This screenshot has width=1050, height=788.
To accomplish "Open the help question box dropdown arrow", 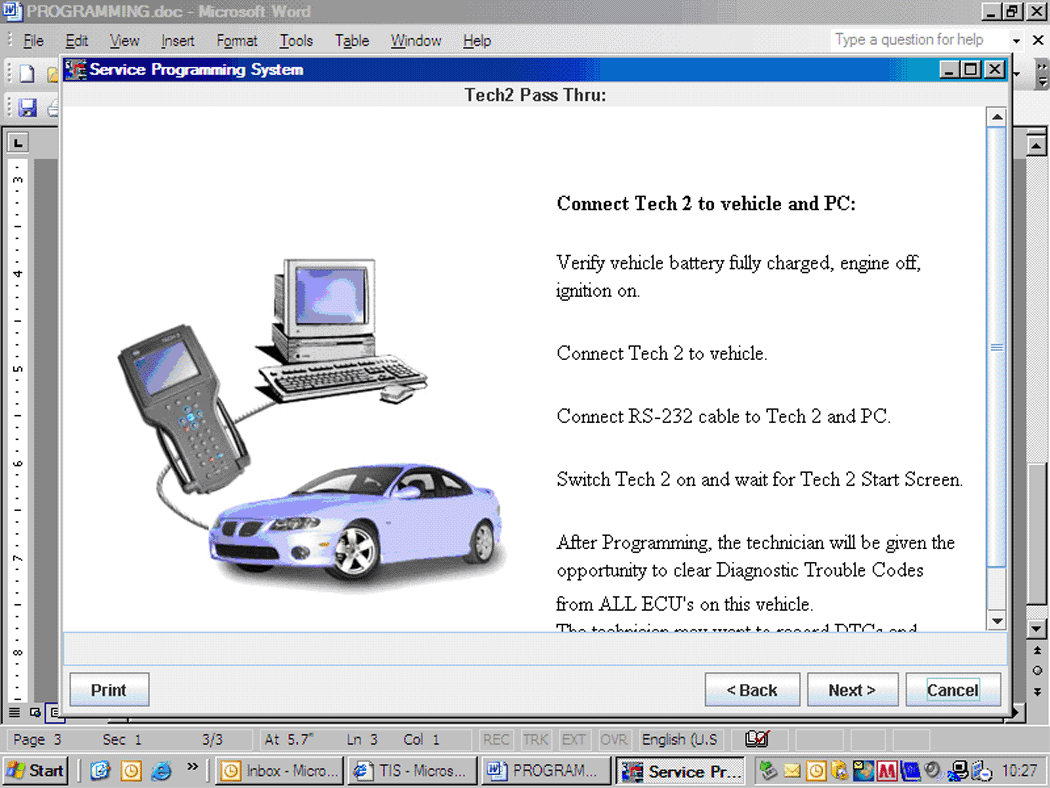I will 1016,41.
